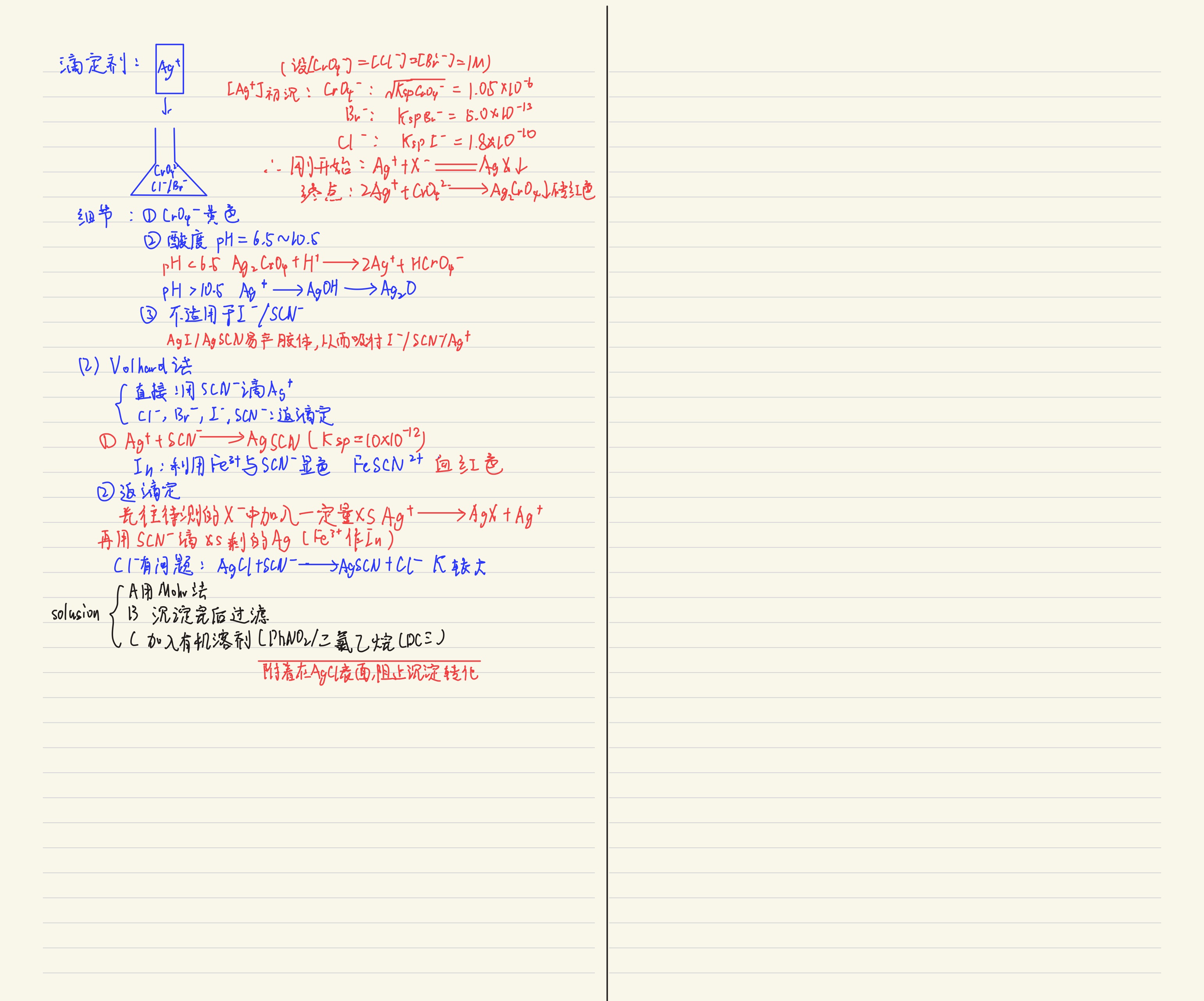Click the large brace next to 'solusion'
This screenshot has height=1001, width=1204.
coord(116,616)
